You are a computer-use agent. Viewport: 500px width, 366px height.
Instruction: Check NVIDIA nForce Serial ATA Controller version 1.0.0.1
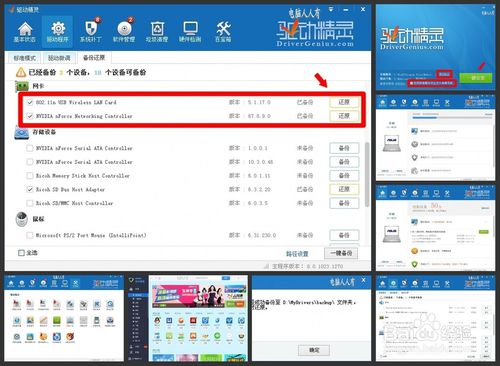30,148
